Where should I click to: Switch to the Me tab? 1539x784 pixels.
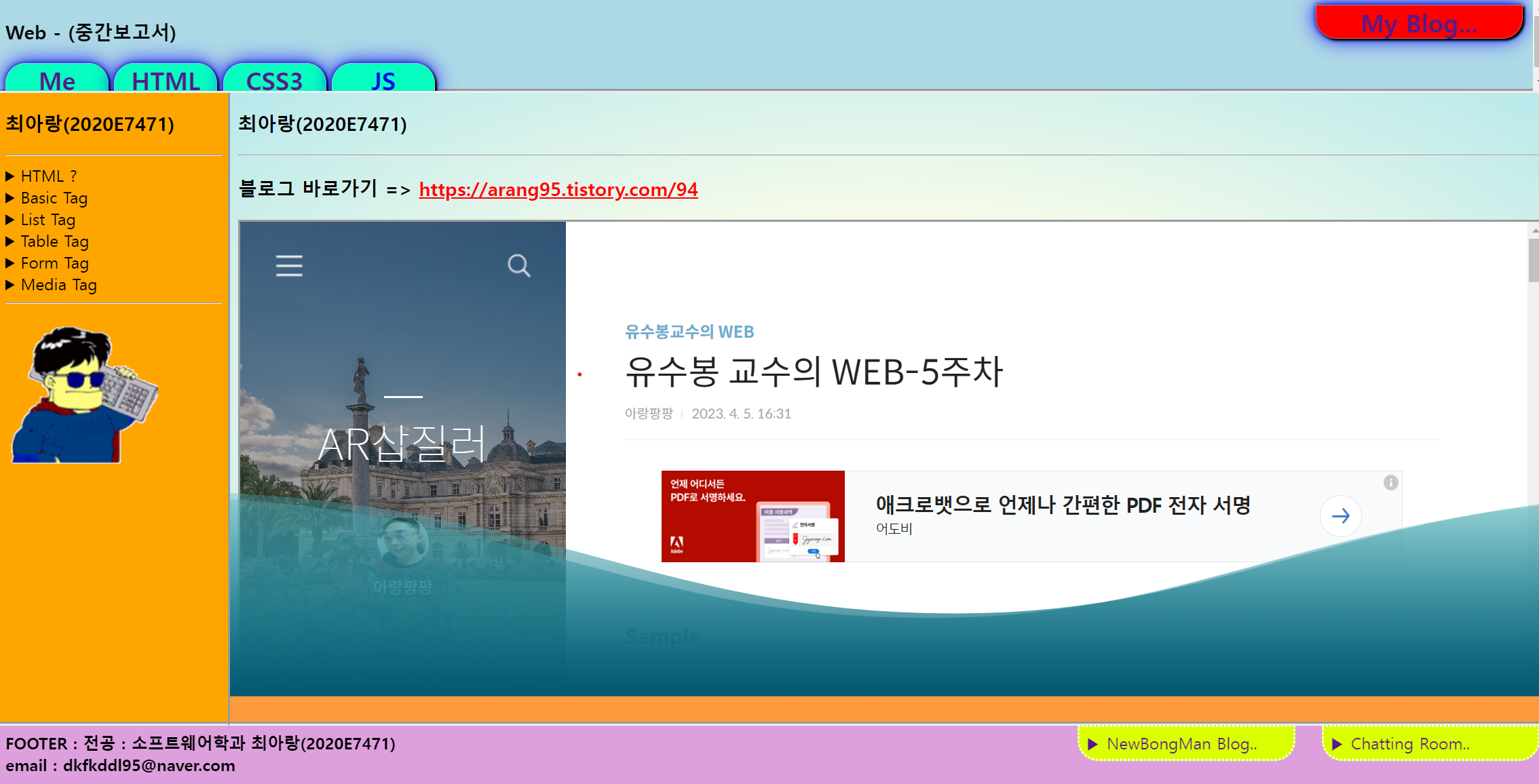(57, 79)
